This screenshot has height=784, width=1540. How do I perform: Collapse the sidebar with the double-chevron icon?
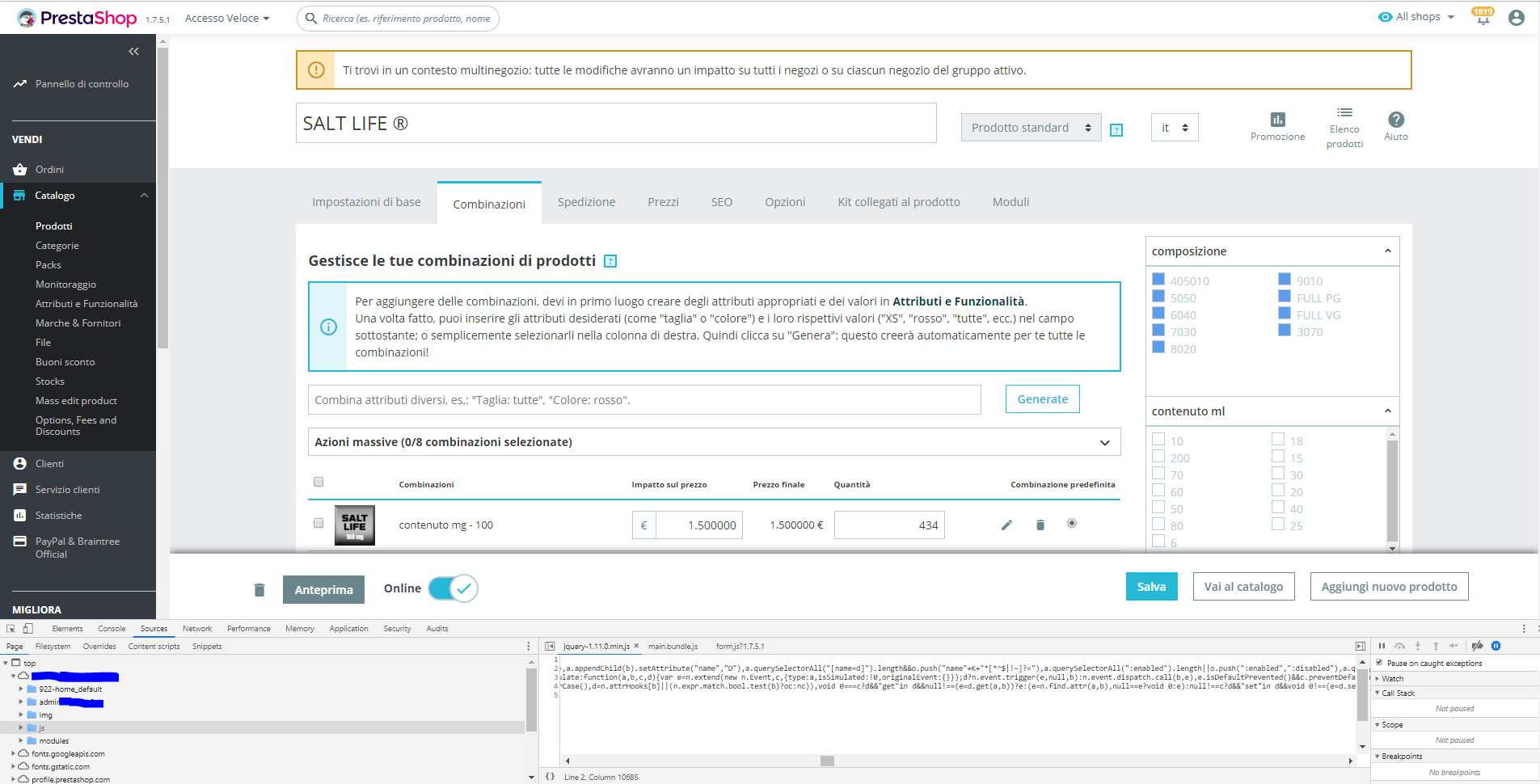133,52
